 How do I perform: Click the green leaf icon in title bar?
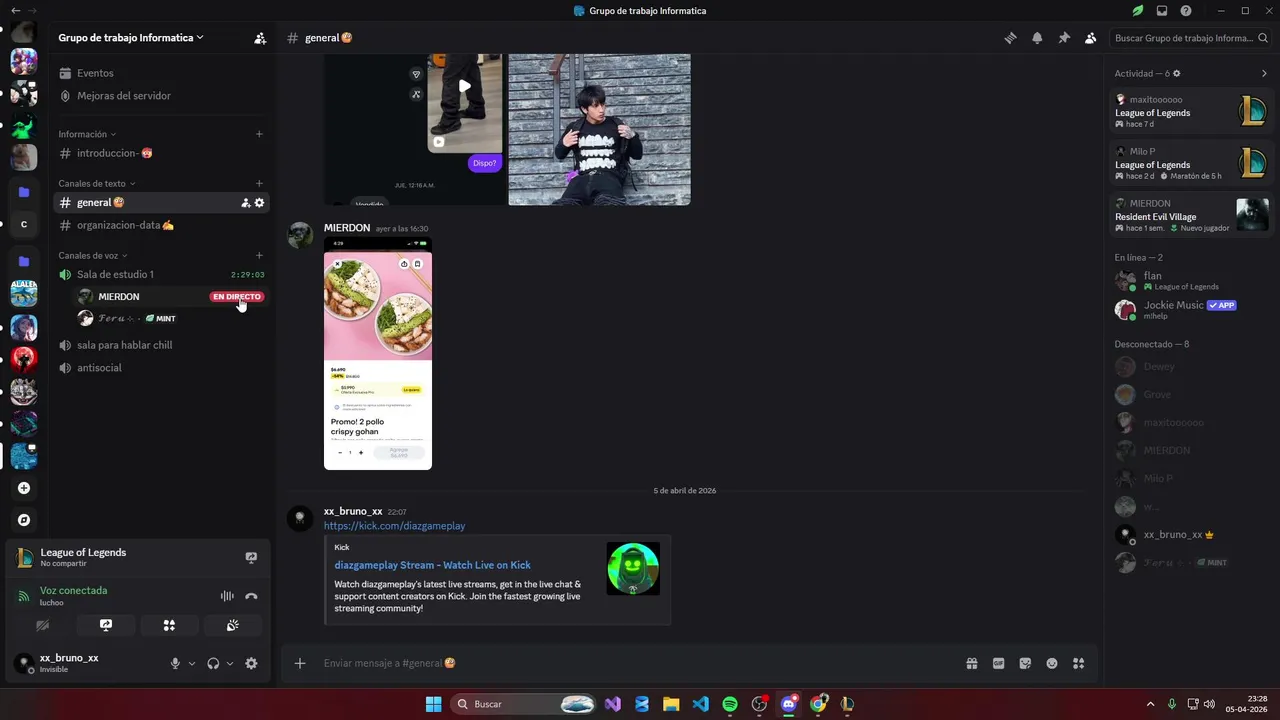tap(1138, 11)
